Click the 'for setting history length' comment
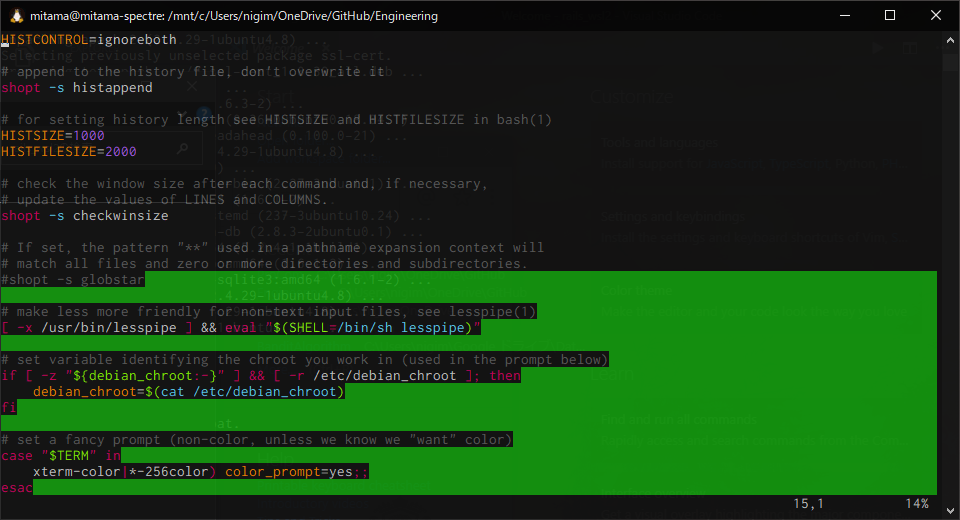960x520 pixels. tap(276, 119)
